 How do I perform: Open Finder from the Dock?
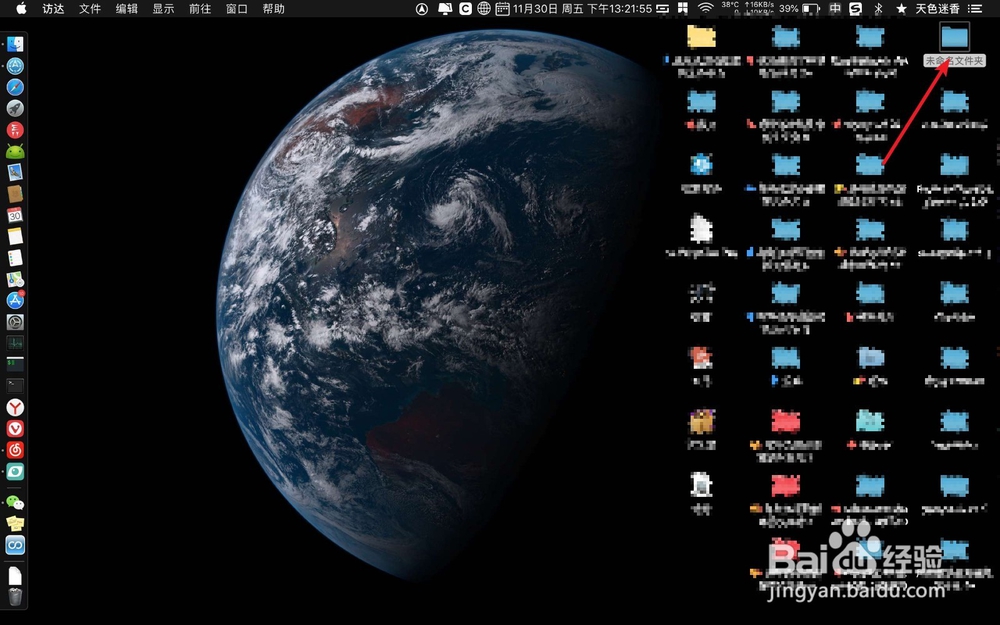click(x=15, y=44)
